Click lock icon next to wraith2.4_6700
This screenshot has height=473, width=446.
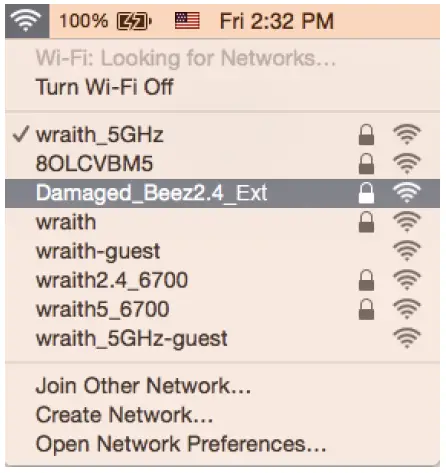pyautogui.click(x=366, y=280)
